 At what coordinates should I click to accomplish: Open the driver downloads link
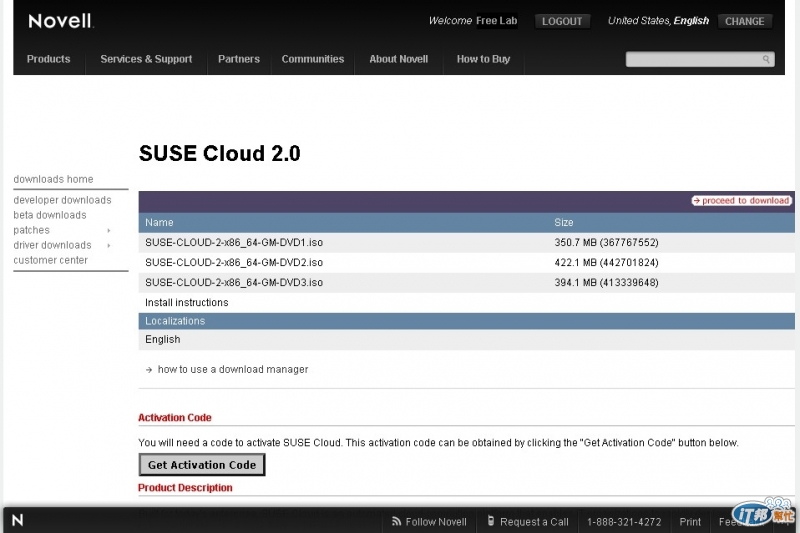click(52, 245)
